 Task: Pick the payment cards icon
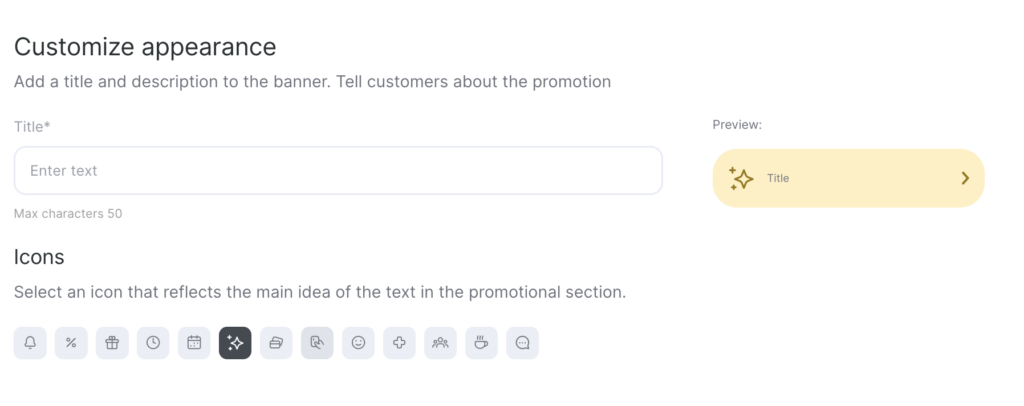[276, 343]
